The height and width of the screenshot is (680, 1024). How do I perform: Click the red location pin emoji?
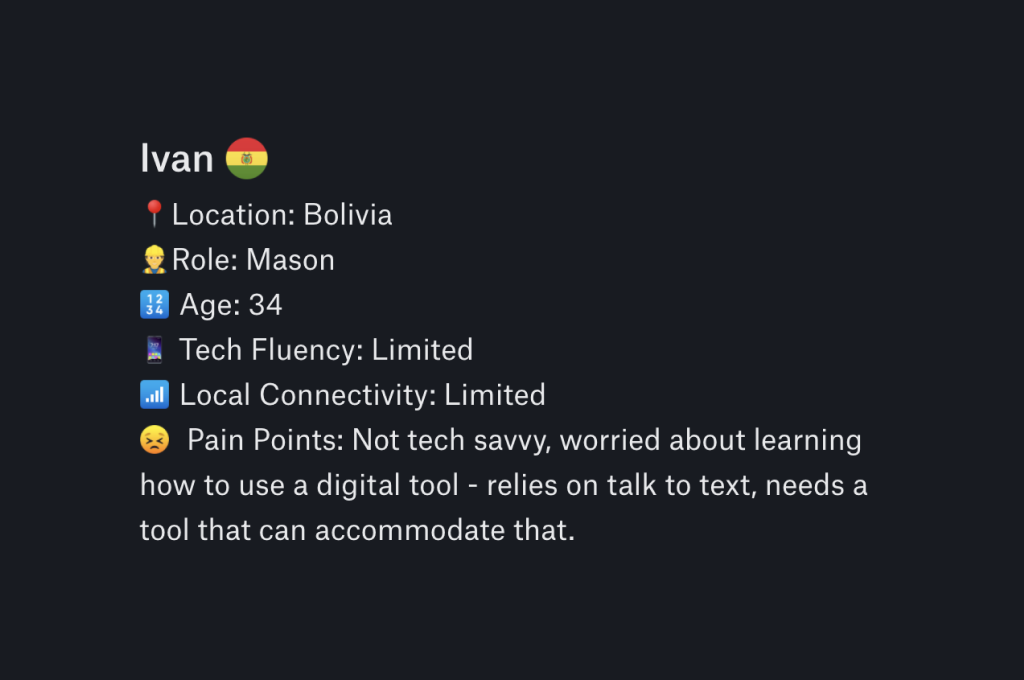point(154,214)
